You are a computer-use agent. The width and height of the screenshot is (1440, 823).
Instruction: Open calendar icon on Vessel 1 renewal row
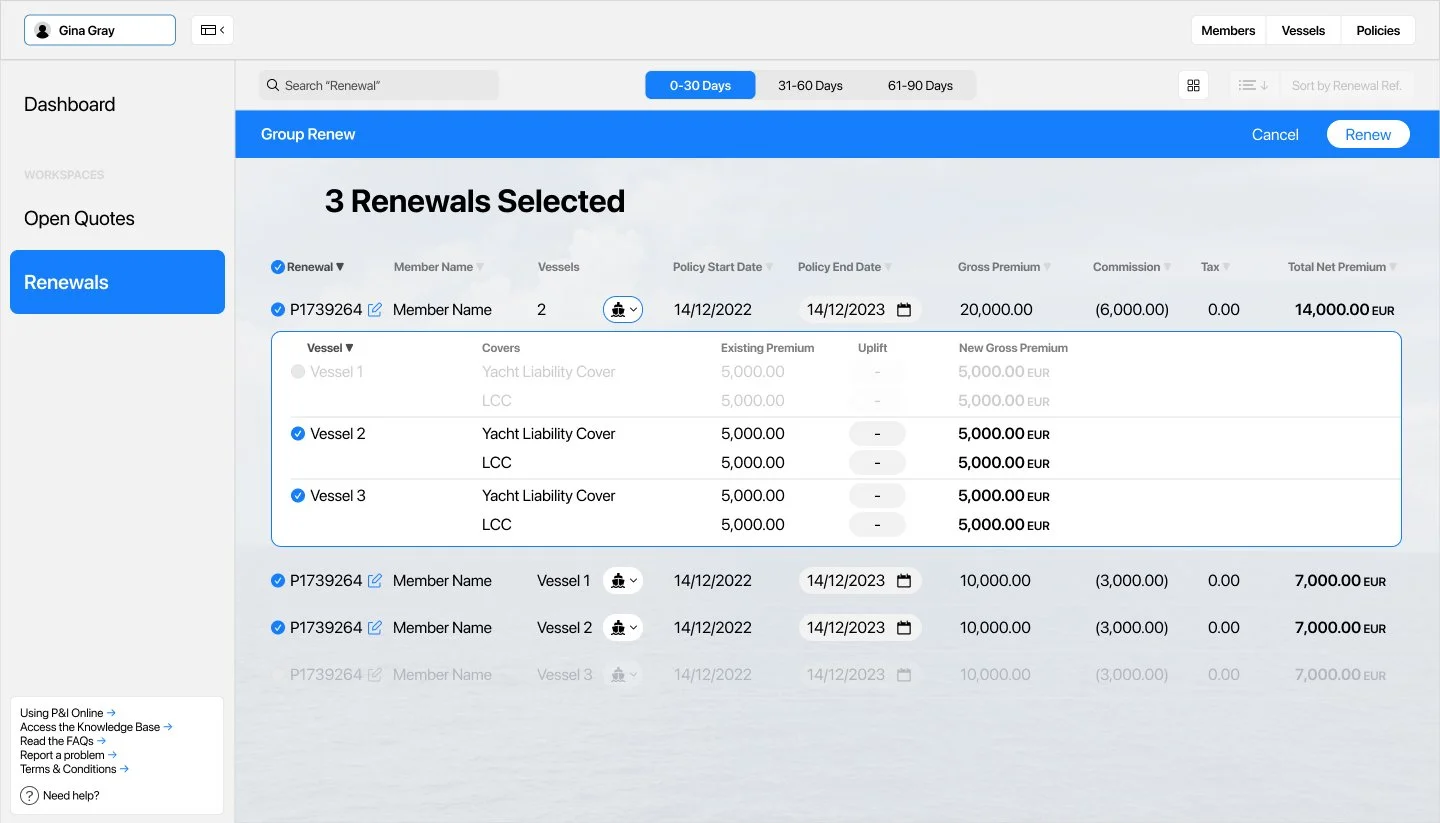click(x=904, y=581)
